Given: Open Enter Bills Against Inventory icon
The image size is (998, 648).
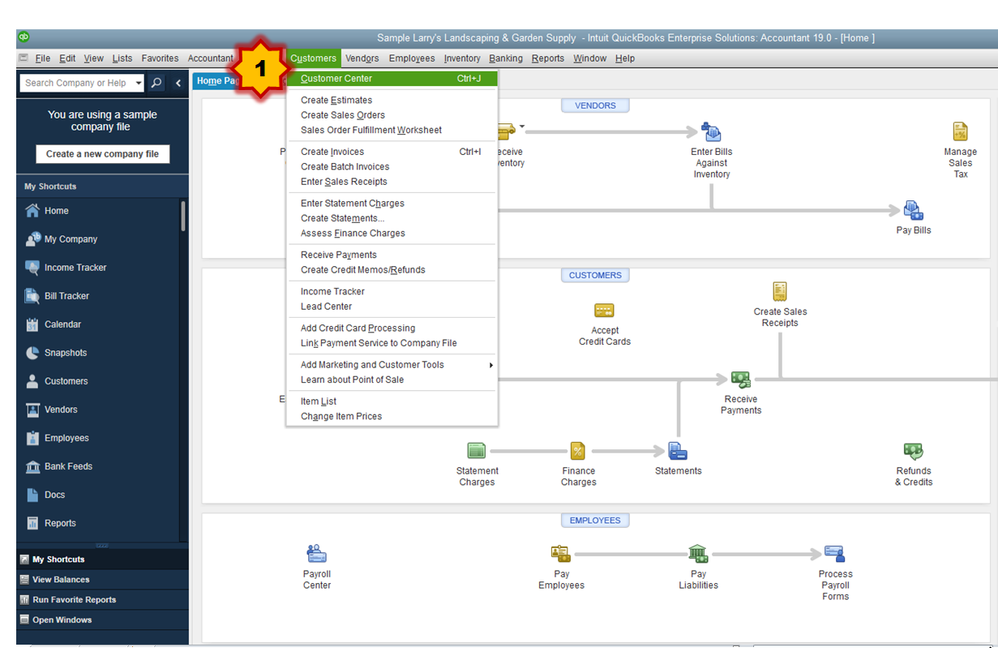Looking at the screenshot, I should (711, 132).
